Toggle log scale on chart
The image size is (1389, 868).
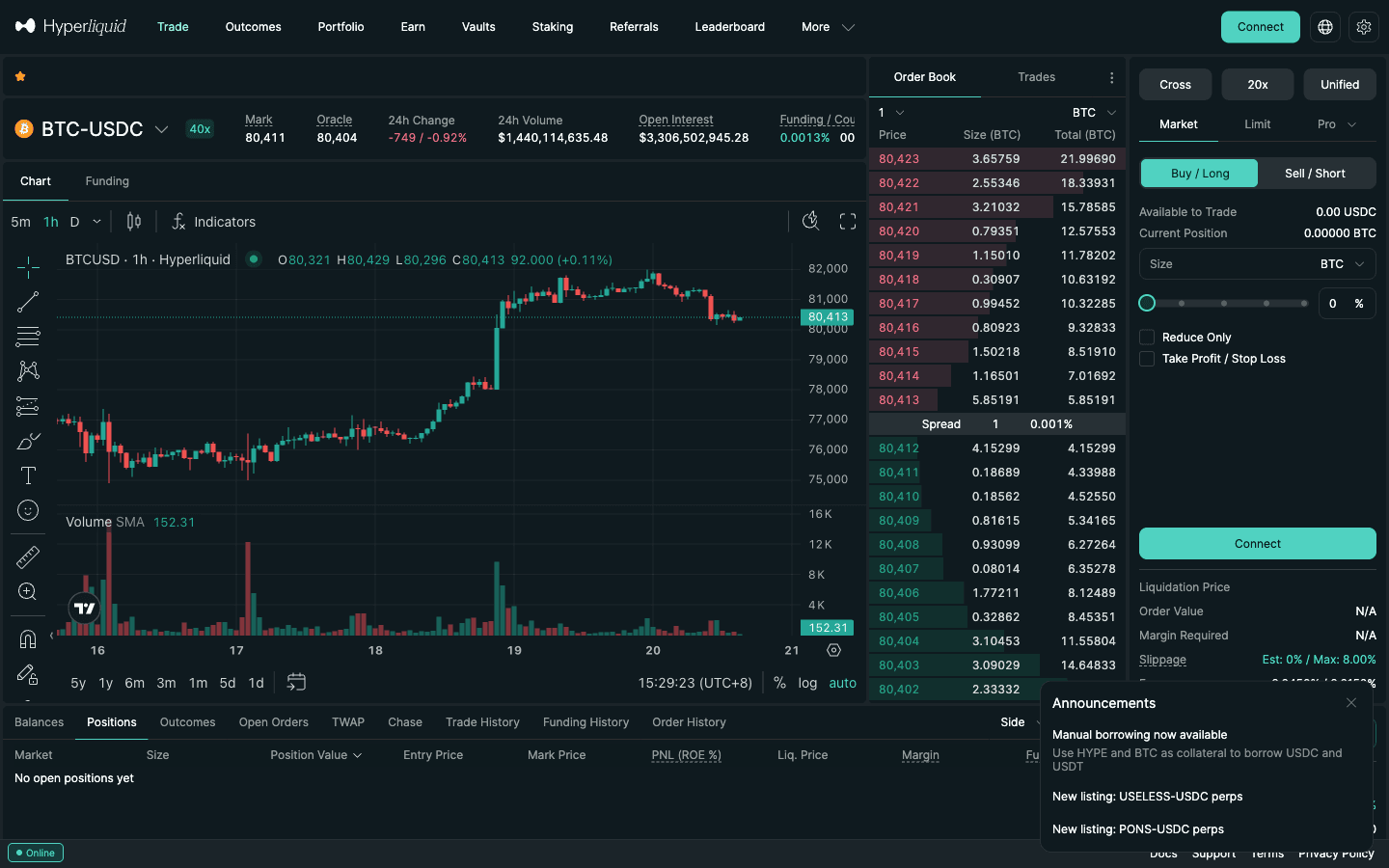click(x=807, y=683)
